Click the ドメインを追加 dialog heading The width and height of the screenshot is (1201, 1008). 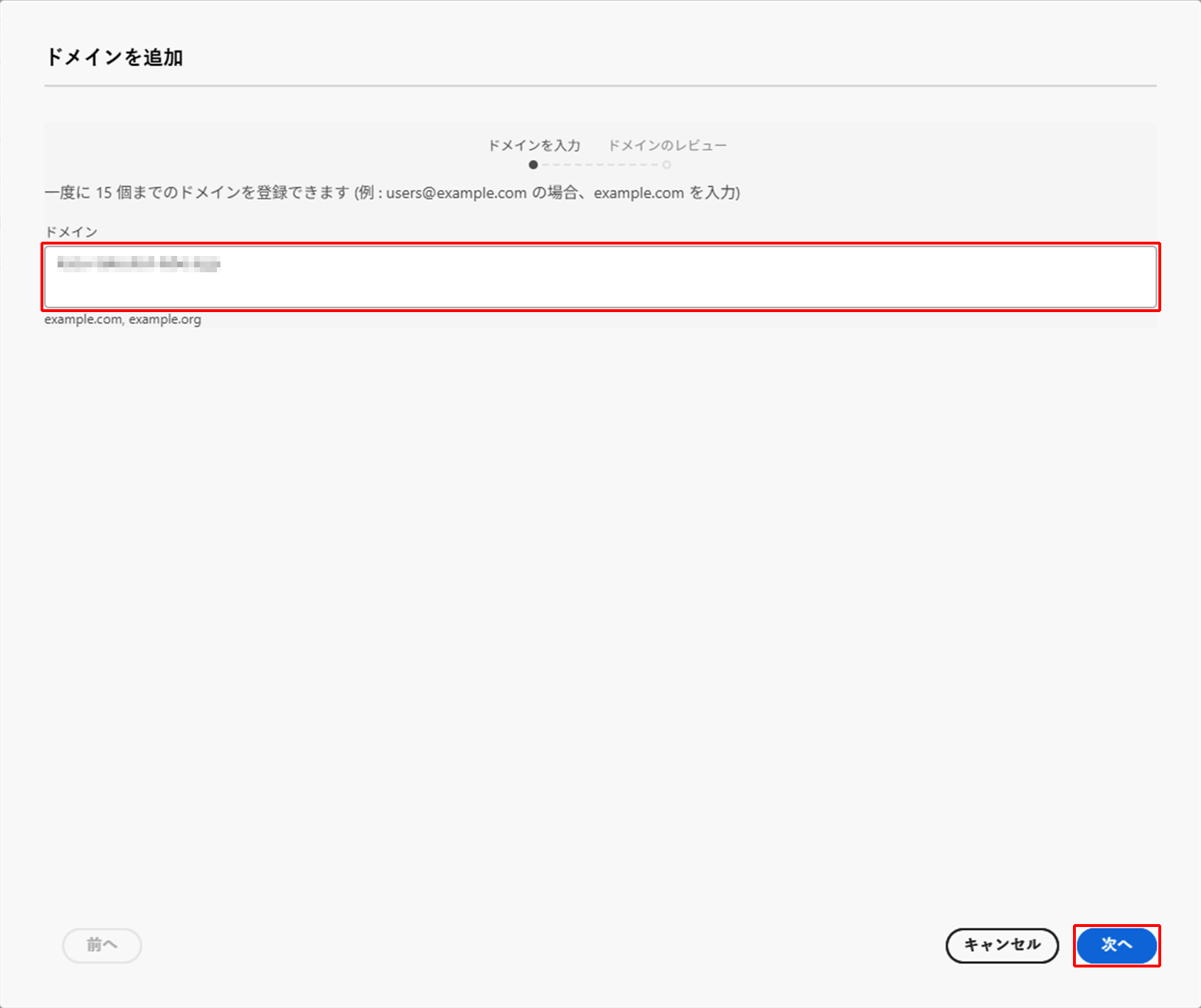click(x=114, y=58)
